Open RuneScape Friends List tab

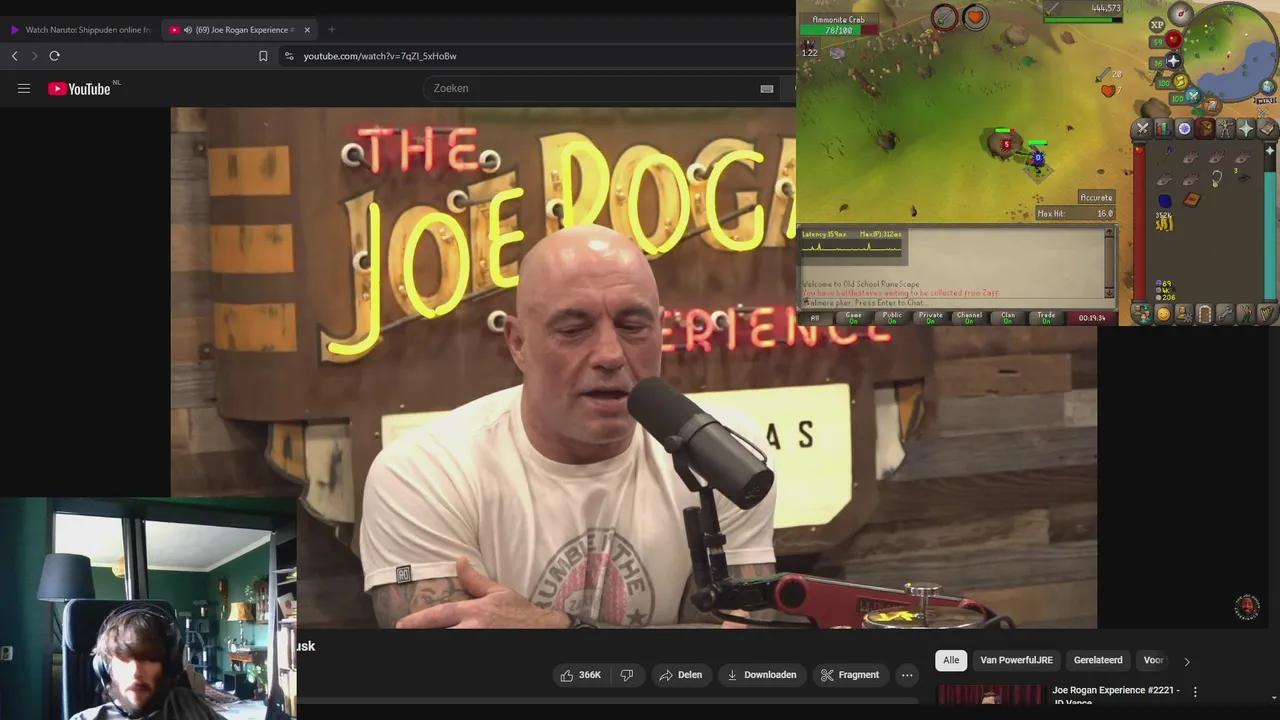tap(1163, 314)
